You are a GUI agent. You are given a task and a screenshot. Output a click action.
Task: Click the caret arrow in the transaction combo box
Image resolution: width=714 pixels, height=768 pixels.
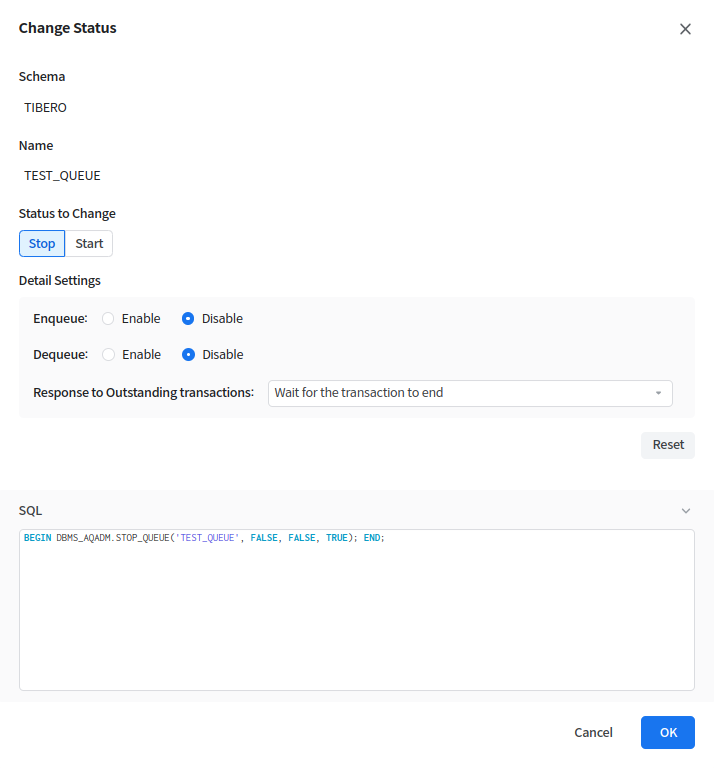[x=658, y=393]
